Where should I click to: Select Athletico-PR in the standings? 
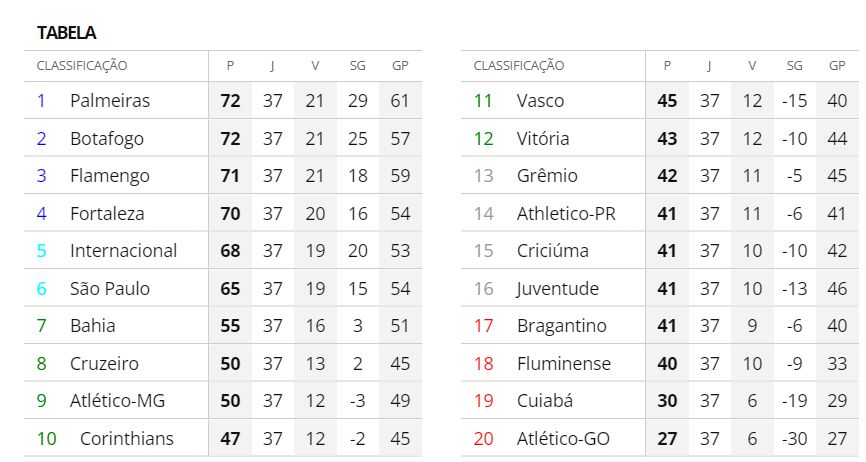[x=566, y=214]
